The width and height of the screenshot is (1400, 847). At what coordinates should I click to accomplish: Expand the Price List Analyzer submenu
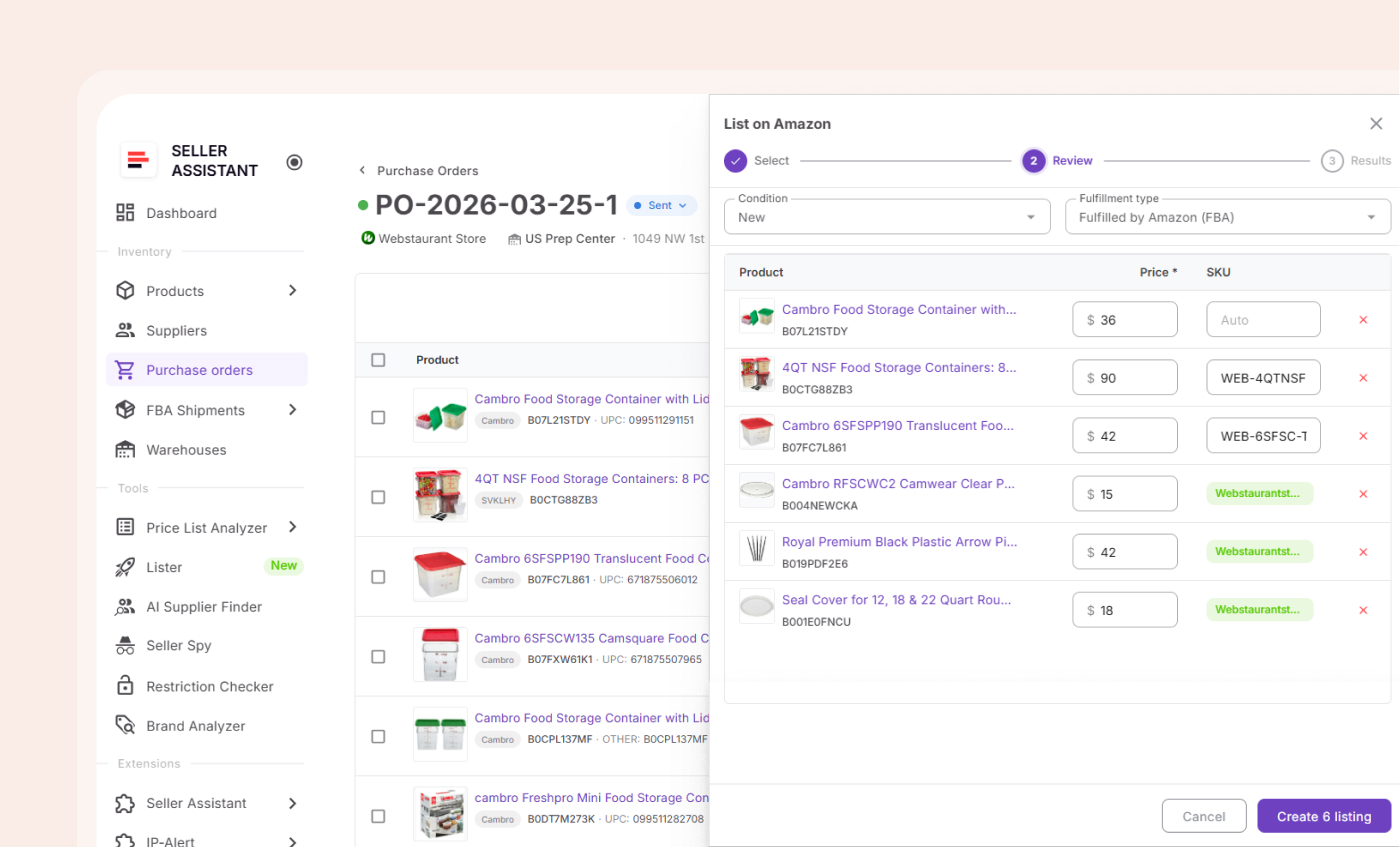tap(292, 527)
